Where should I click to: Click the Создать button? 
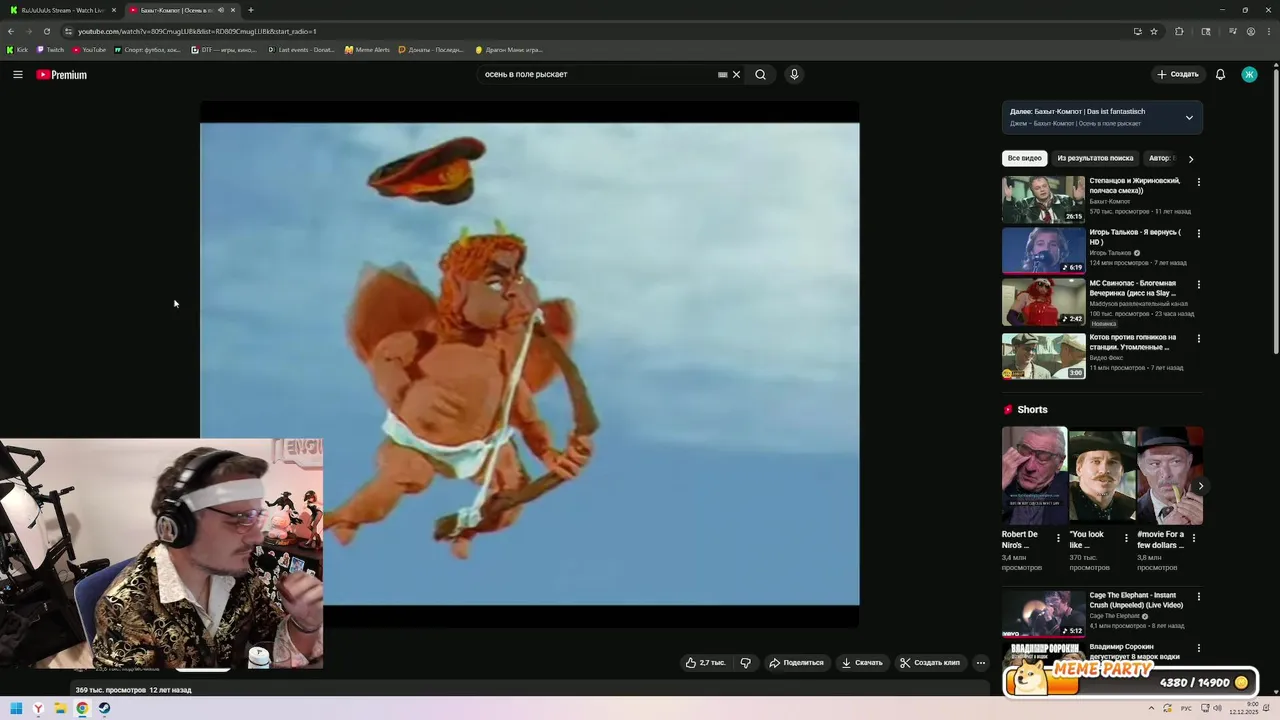coord(1178,74)
